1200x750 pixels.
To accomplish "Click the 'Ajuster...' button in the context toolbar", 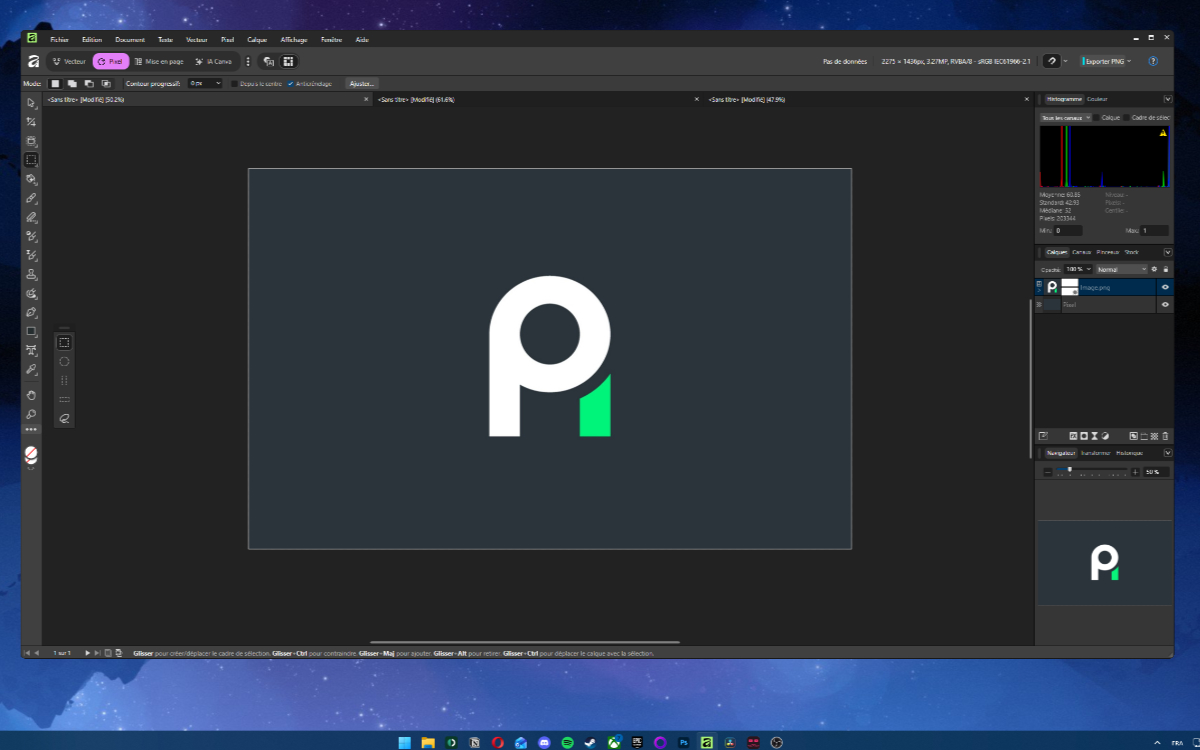I will coord(360,83).
